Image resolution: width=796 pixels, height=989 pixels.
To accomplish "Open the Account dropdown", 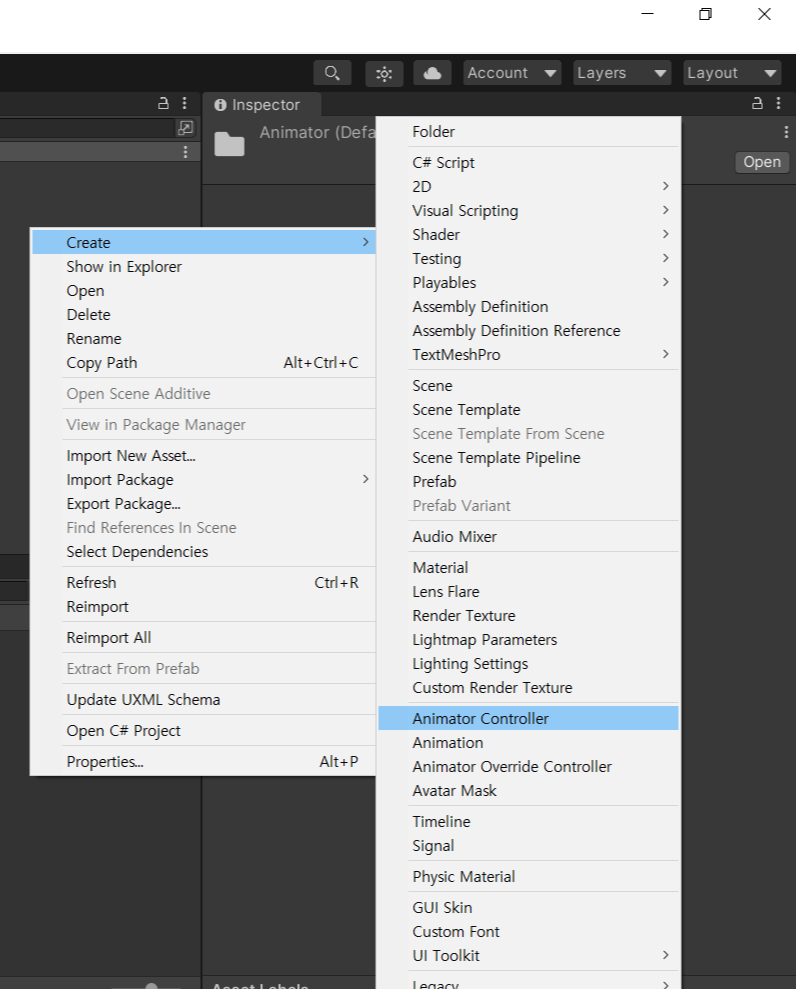I will click(512, 73).
